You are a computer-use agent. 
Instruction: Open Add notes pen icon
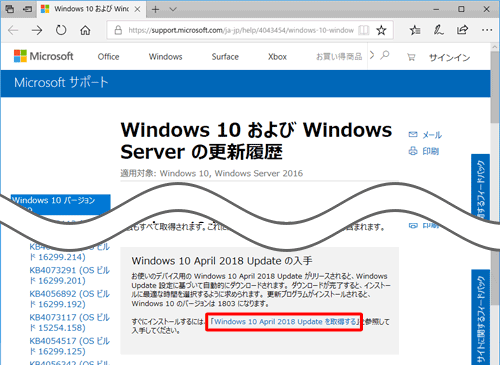(x=438, y=30)
